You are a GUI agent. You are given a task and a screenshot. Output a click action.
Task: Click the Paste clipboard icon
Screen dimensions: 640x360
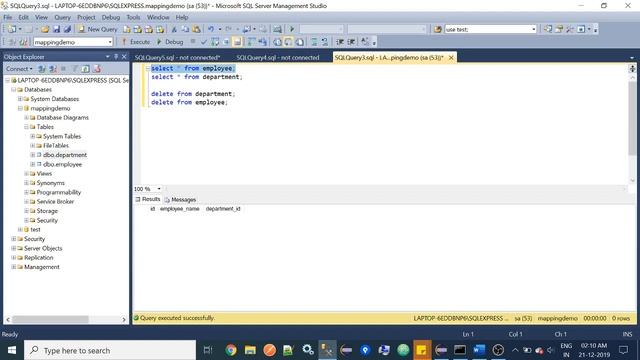coord(196,29)
